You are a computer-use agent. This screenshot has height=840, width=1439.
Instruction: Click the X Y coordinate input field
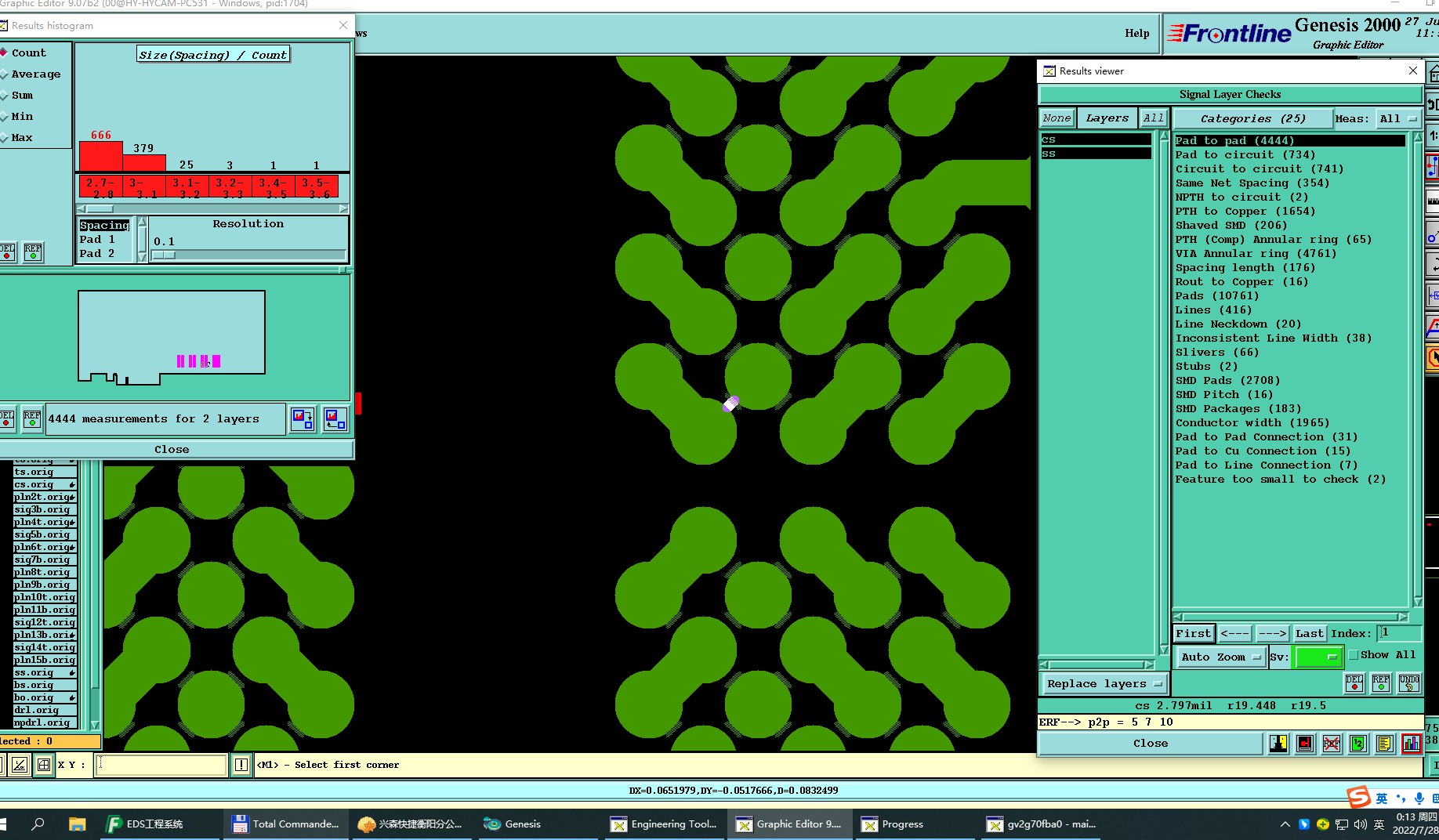pos(161,765)
